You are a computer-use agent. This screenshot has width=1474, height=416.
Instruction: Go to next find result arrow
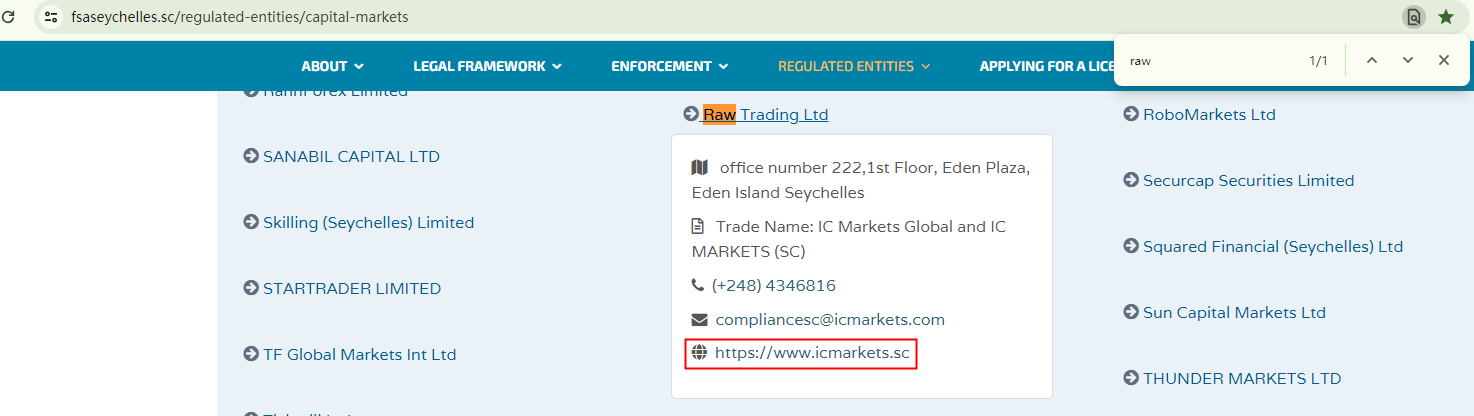pyautogui.click(x=1408, y=61)
